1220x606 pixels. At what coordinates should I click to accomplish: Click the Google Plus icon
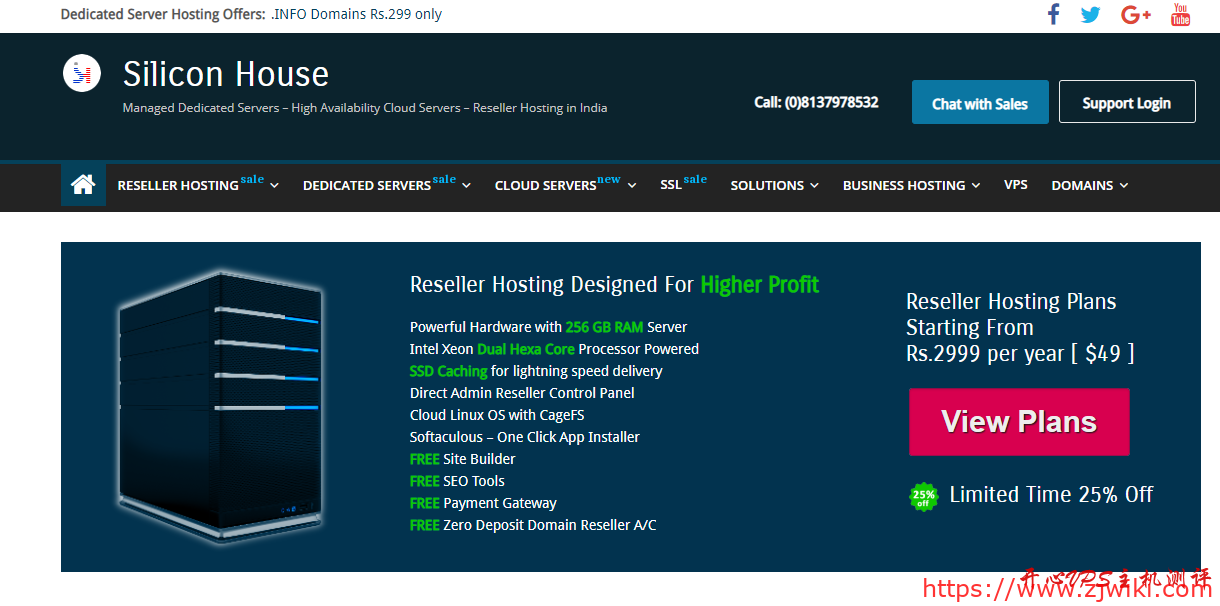click(x=1136, y=14)
